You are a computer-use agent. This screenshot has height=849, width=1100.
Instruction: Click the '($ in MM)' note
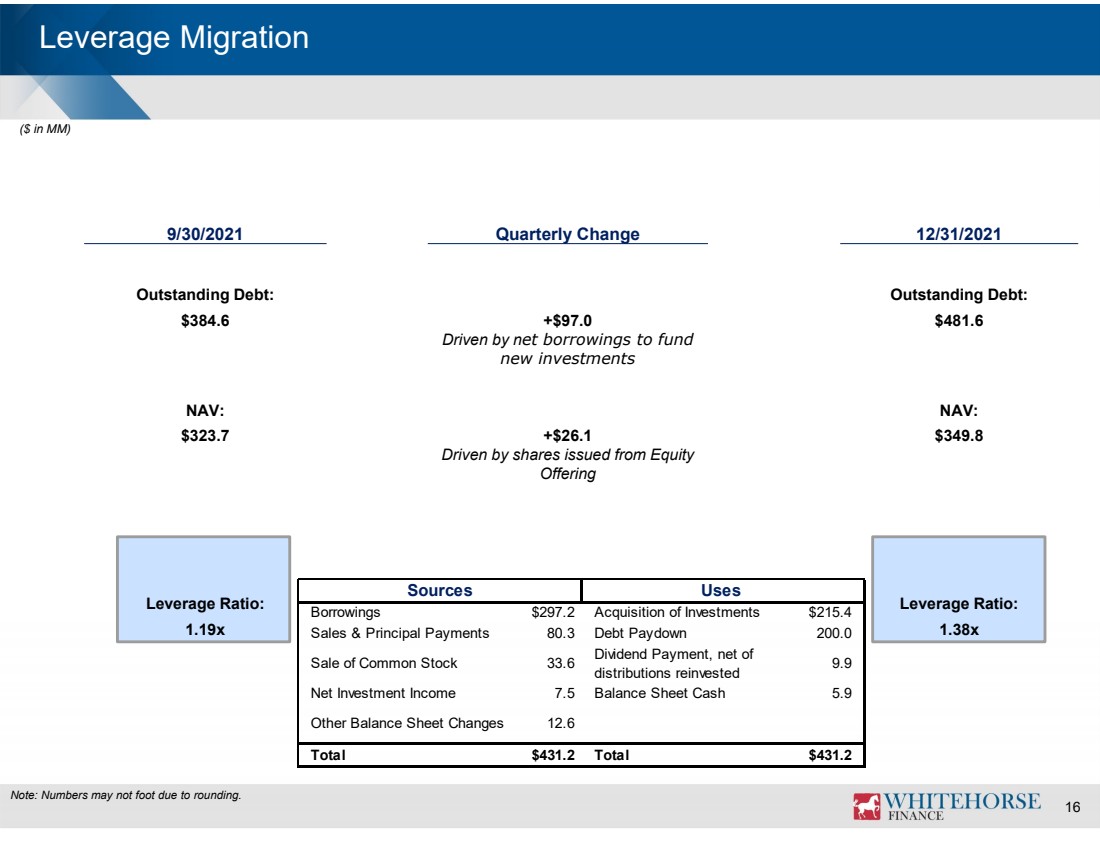pos(45,129)
